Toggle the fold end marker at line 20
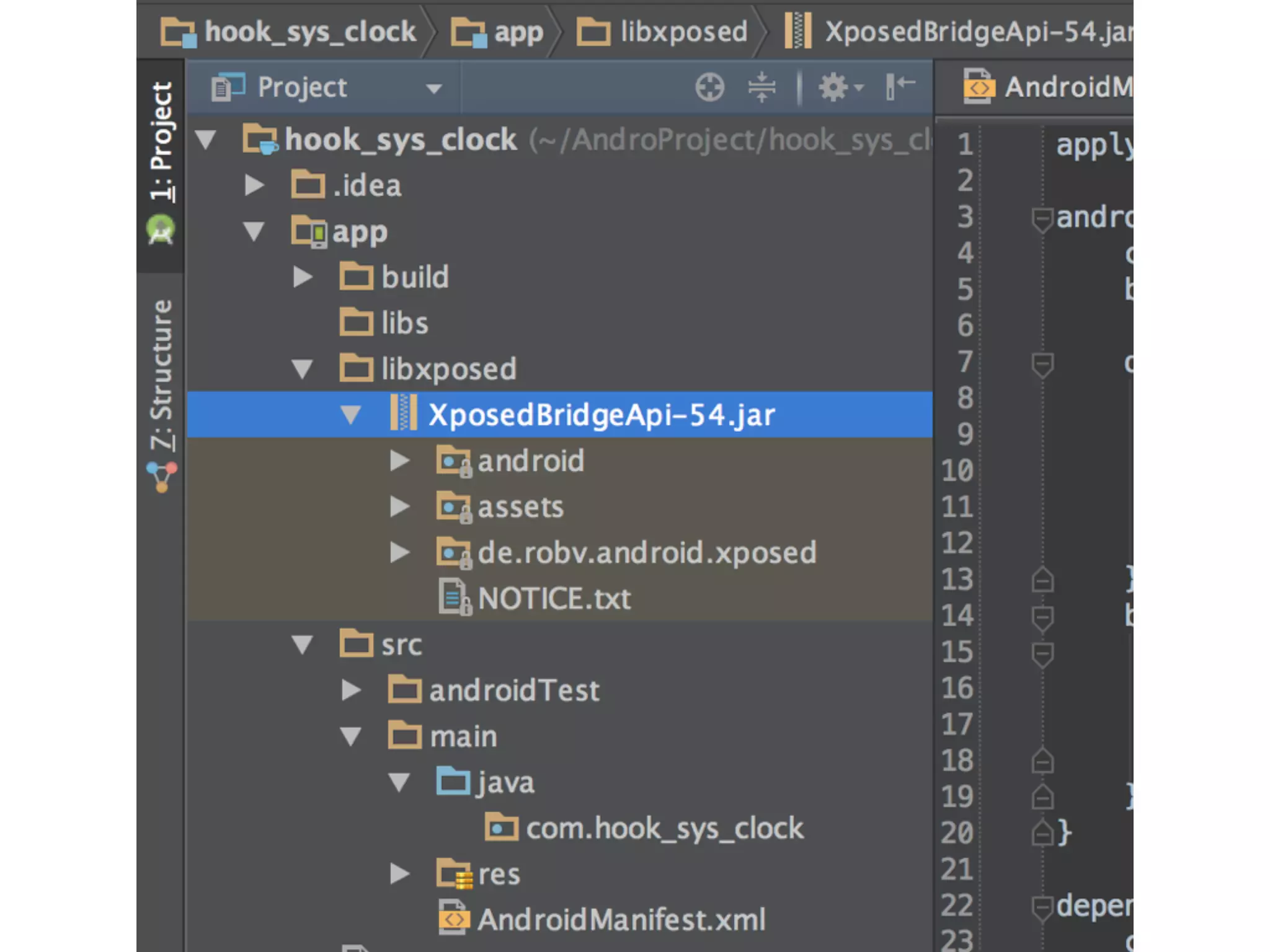The width and height of the screenshot is (1270, 952). tap(1042, 833)
